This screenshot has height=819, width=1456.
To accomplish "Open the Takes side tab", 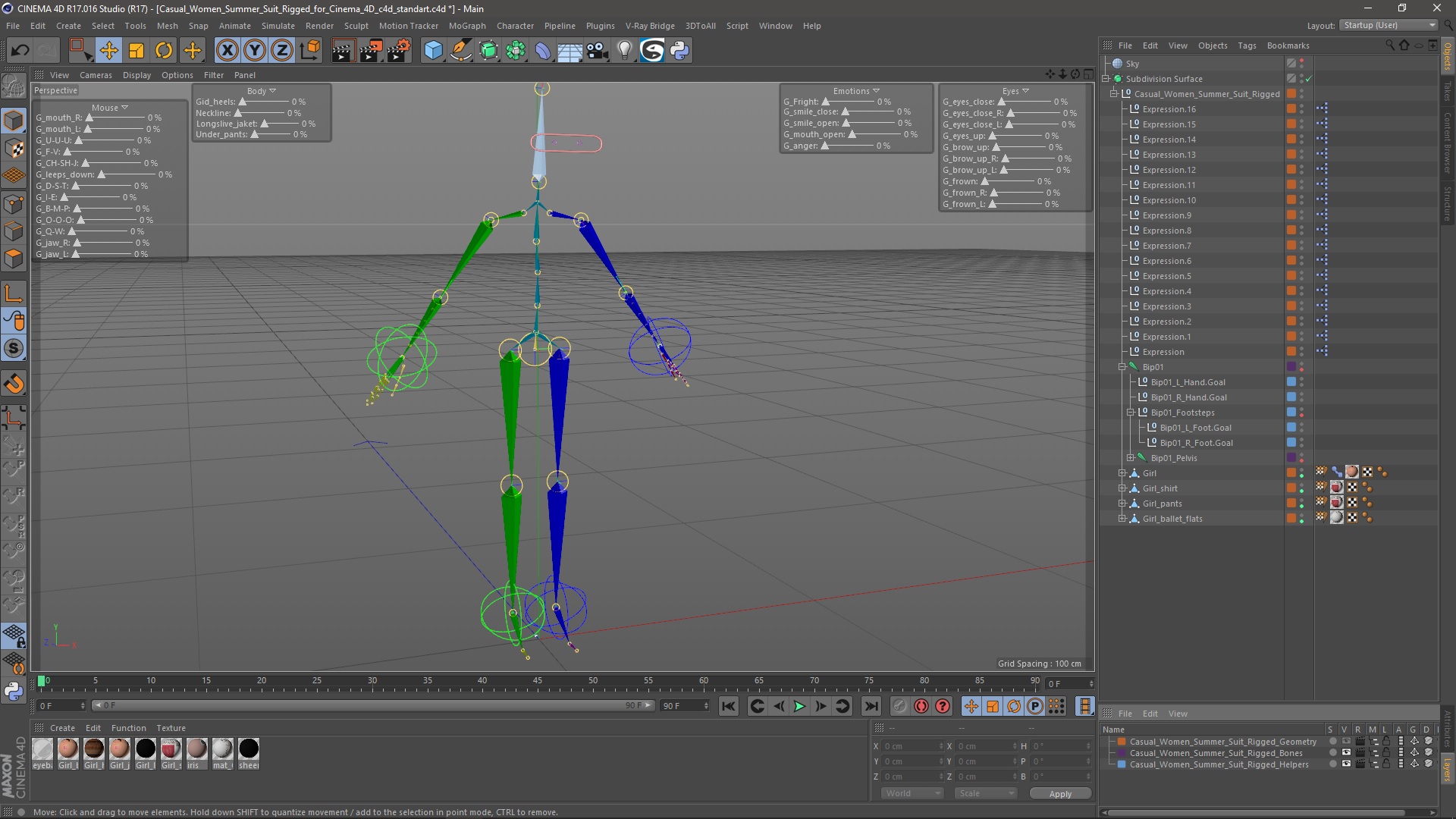I will pyautogui.click(x=1448, y=92).
